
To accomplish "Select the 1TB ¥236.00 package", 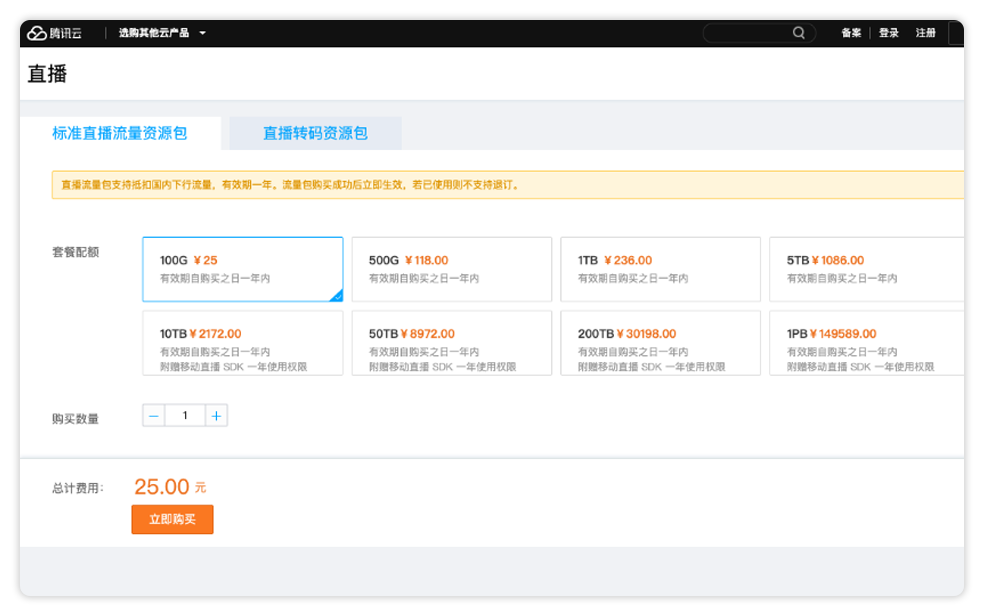I will (x=660, y=269).
